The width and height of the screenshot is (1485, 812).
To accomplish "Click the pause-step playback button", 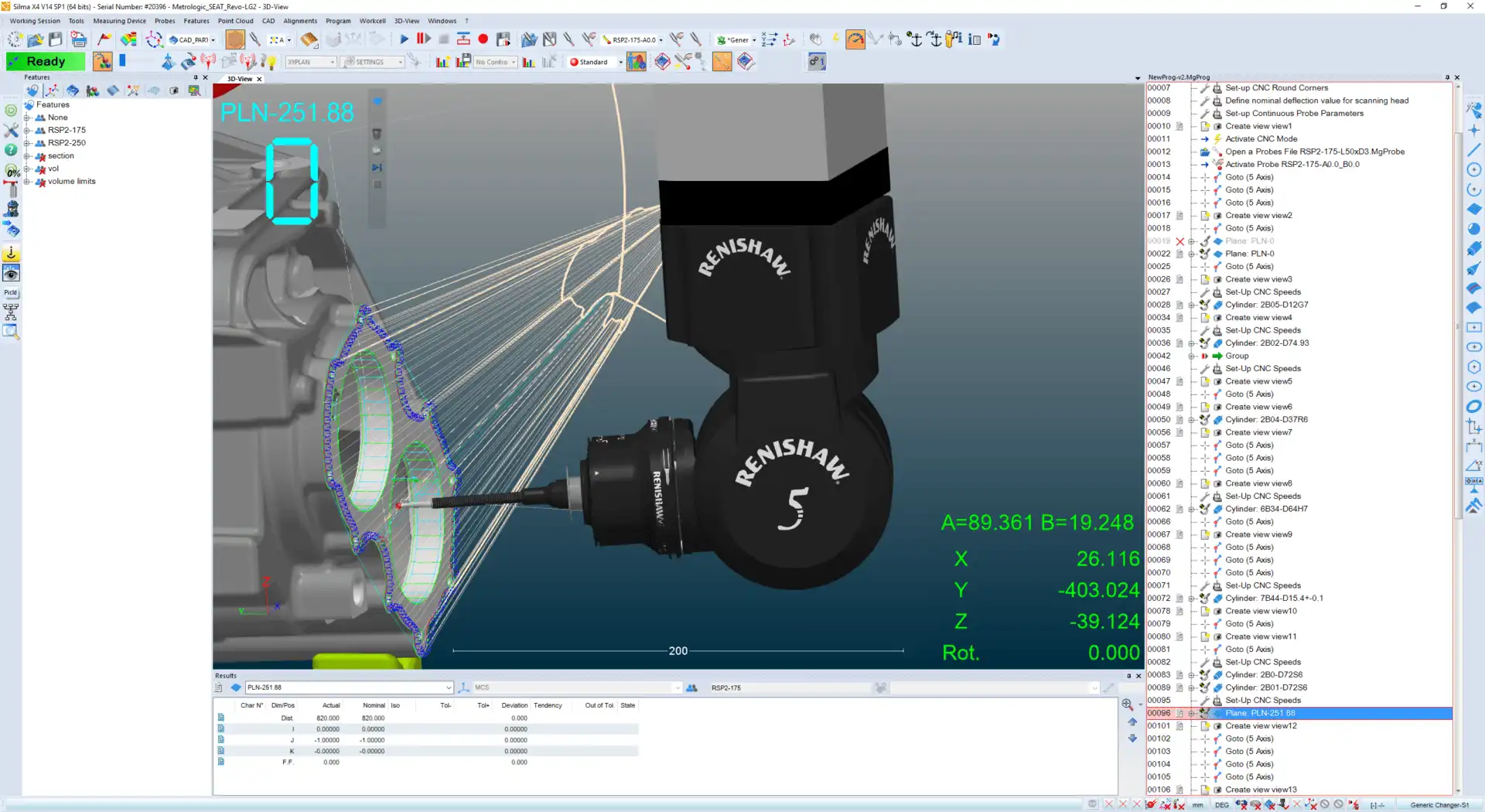I will tap(423, 39).
